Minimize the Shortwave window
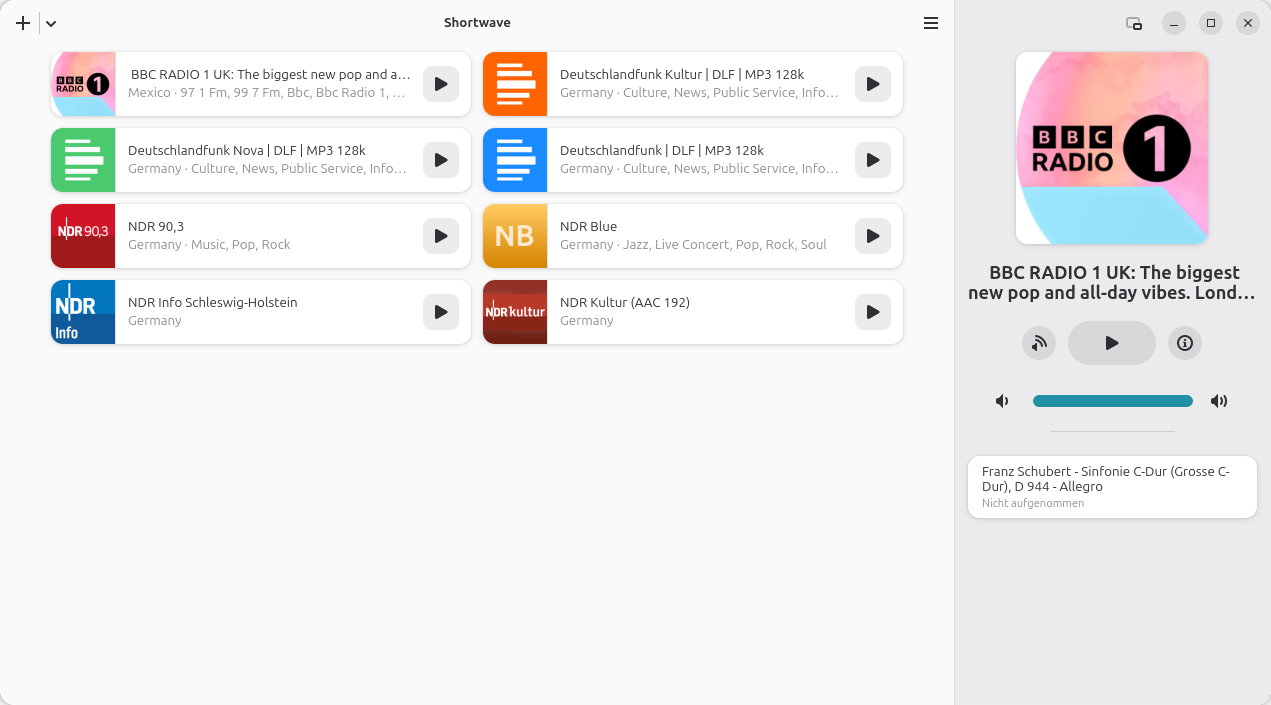The height and width of the screenshot is (705, 1271). pyautogui.click(x=1174, y=23)
